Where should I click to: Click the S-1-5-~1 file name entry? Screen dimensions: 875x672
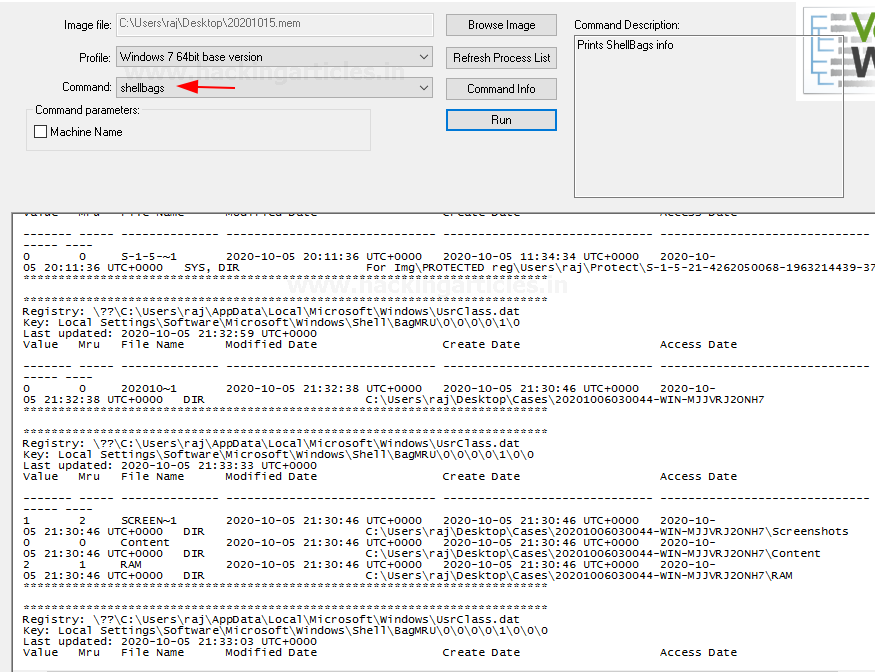(148, 256)
